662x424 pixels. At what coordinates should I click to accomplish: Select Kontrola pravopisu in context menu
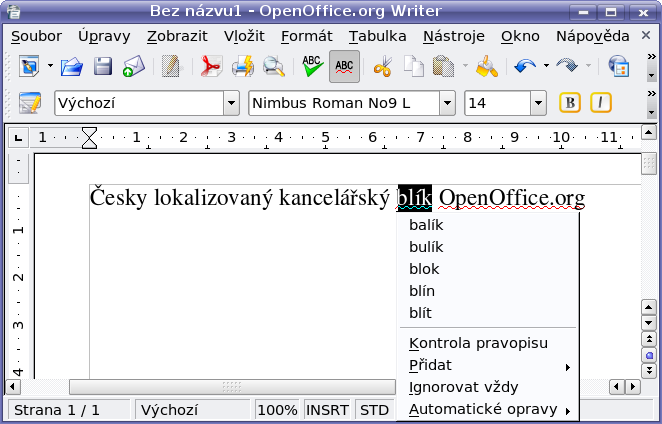(488, 343)
